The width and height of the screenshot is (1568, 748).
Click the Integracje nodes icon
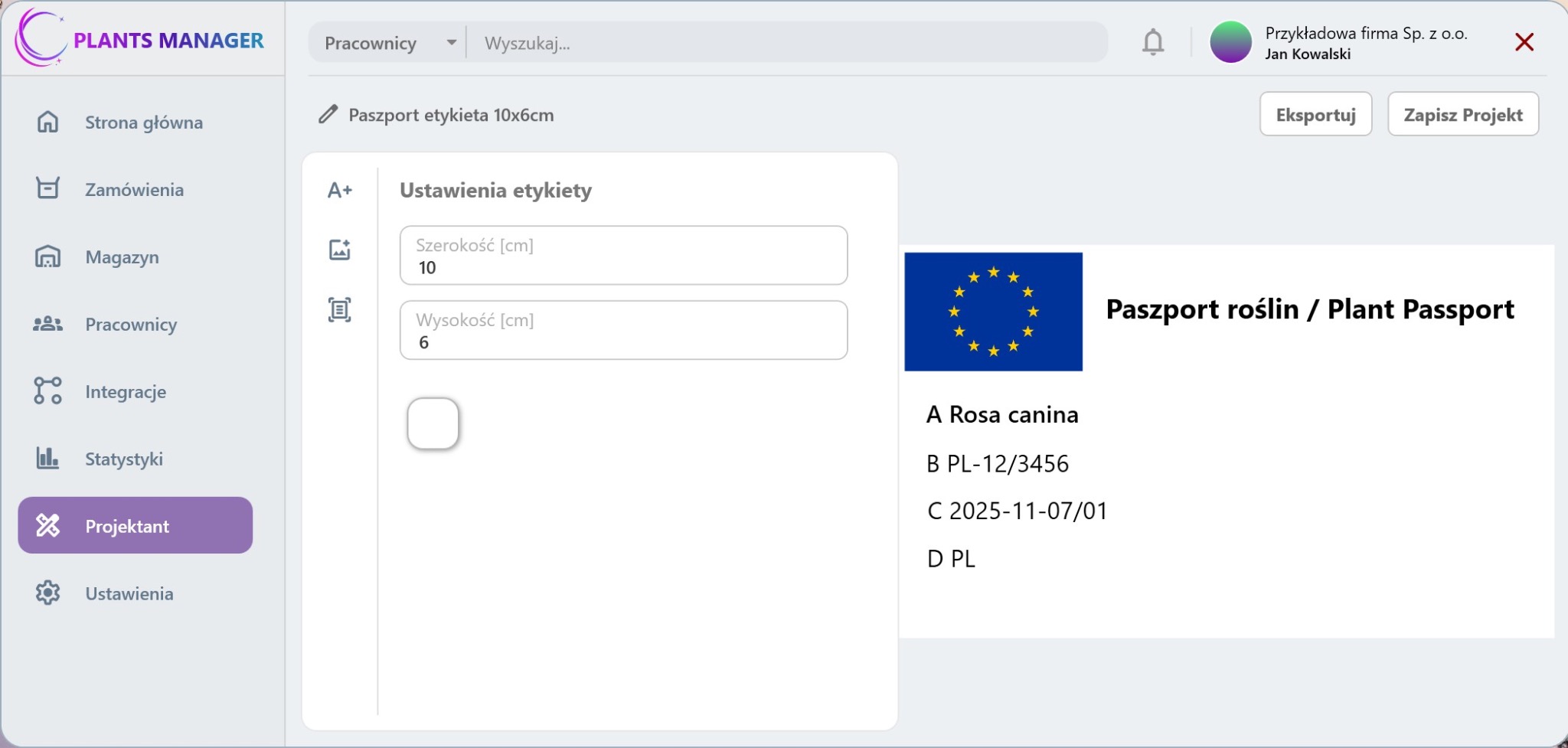48,391
